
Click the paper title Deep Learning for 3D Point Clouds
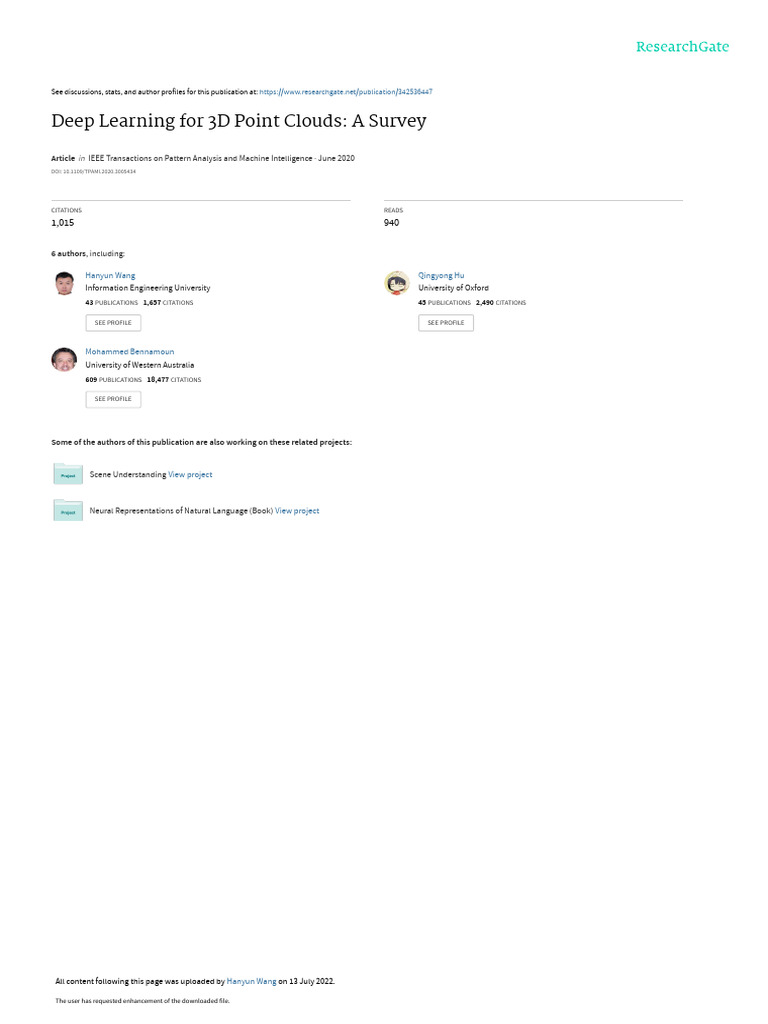239,121
